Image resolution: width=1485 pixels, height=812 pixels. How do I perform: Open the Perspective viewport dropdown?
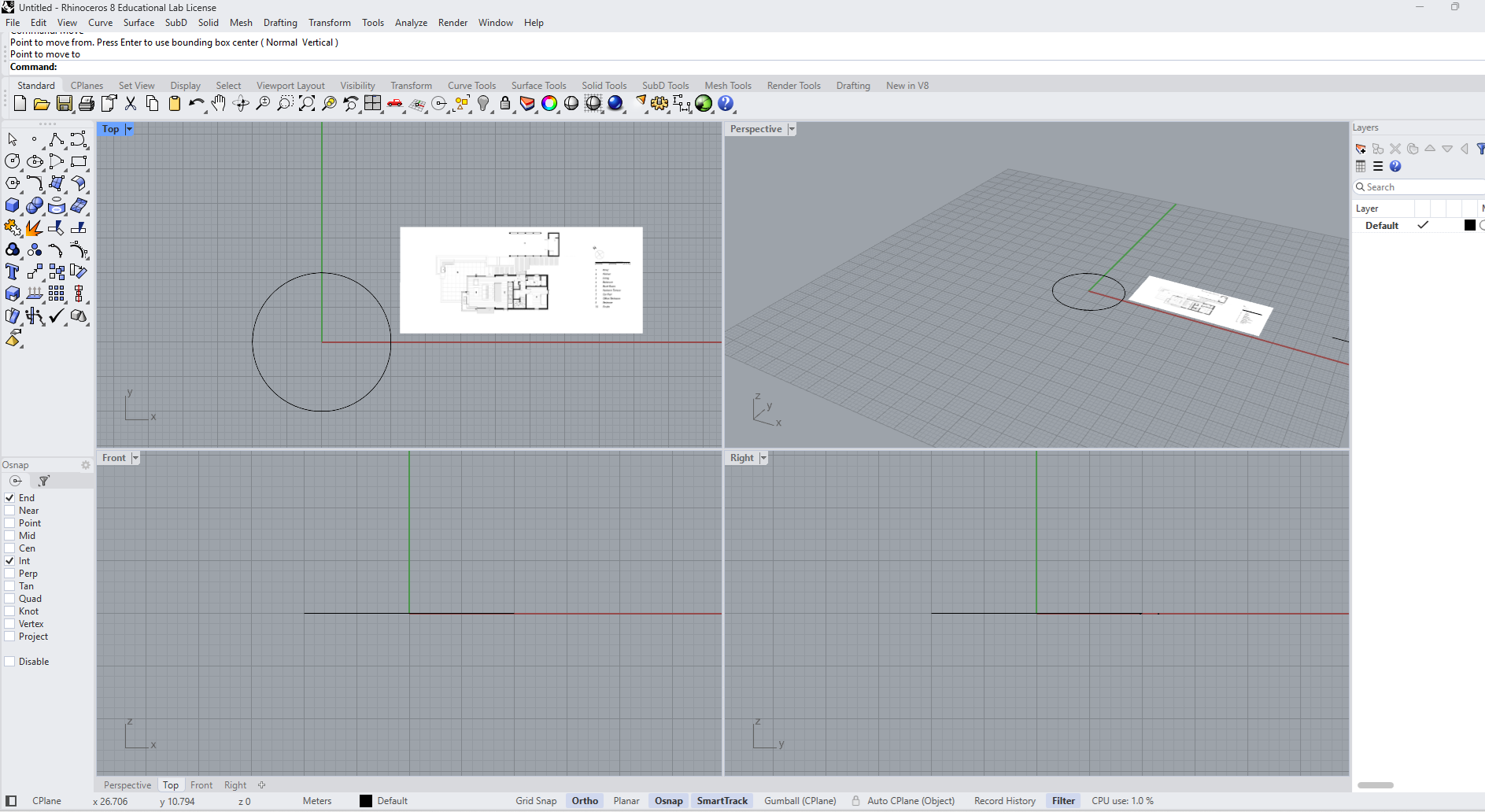792,128
